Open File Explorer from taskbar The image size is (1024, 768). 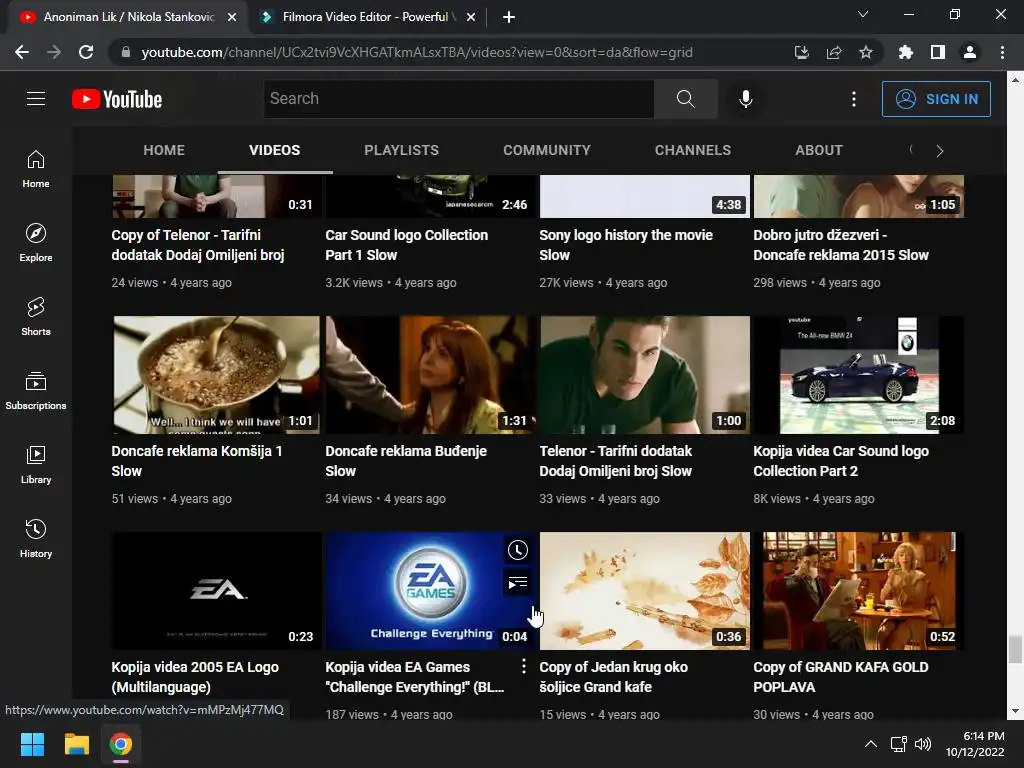[76, 744]
